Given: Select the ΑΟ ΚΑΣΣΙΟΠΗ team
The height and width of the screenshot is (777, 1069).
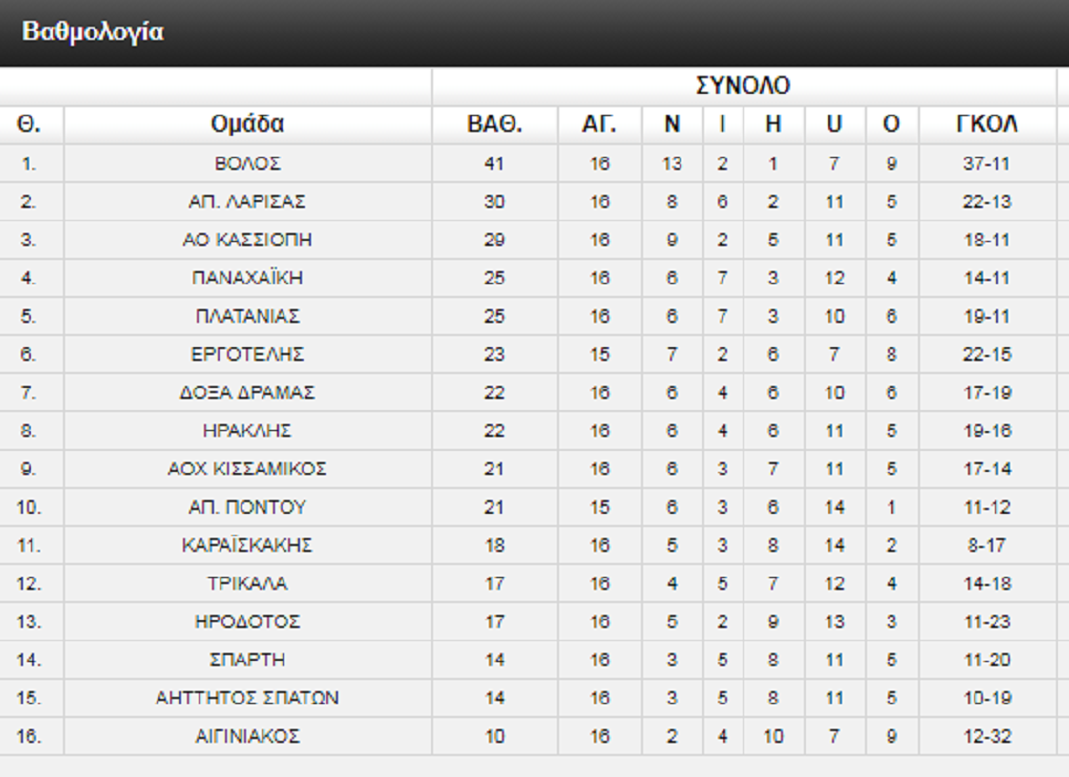Looking at the screenshot, I should pyautogui.click(x=247, y=240).
